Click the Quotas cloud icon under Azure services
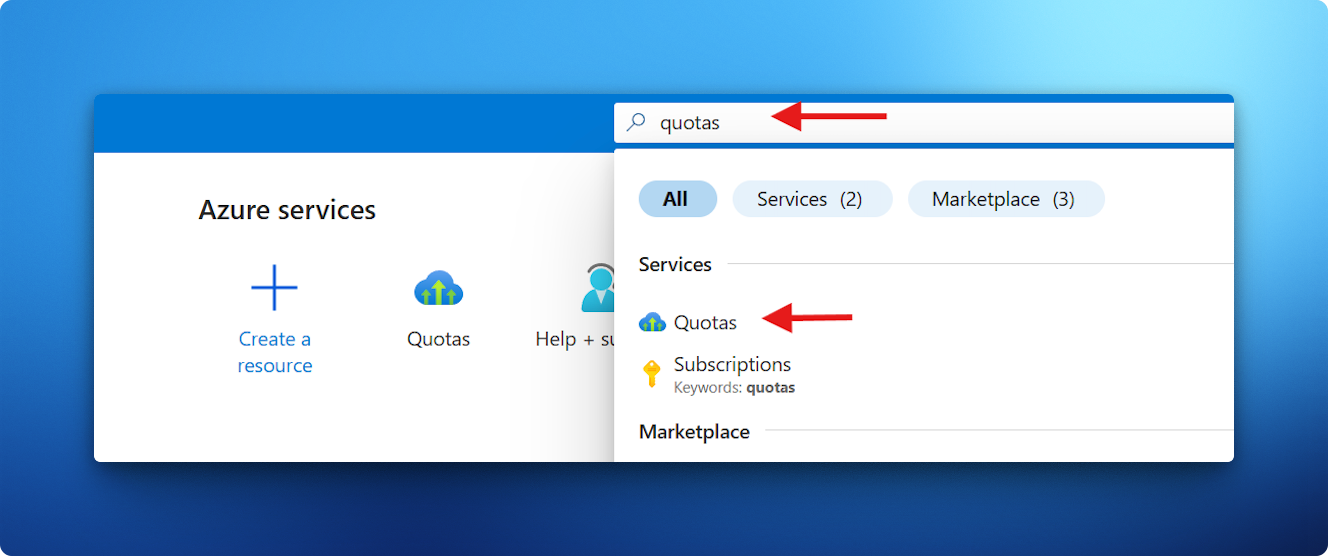 tap(438, 289)
